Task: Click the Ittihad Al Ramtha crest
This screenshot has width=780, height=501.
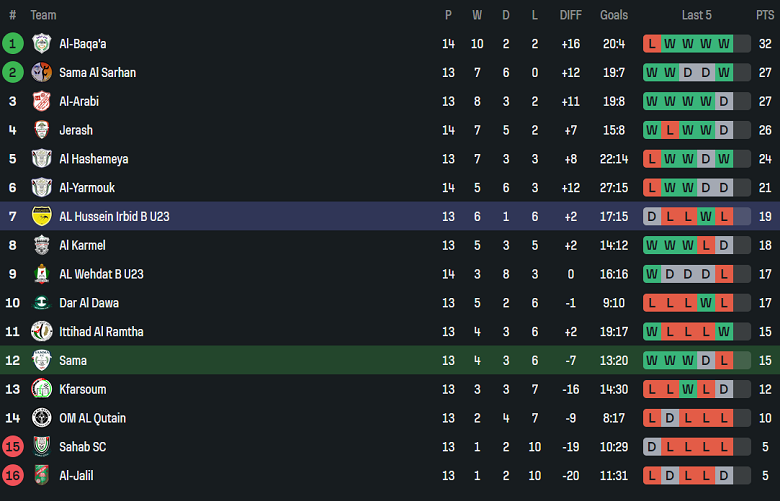Action: pyautogui.click(x=41, y=332)
